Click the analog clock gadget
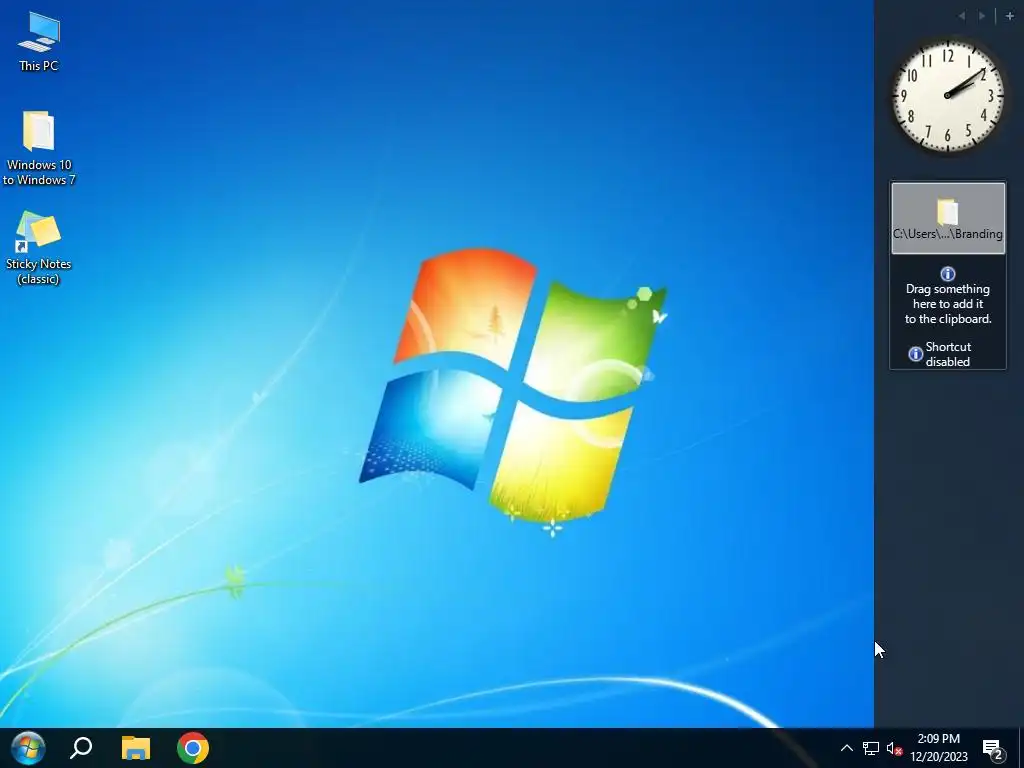 click(x=948, y=96)
